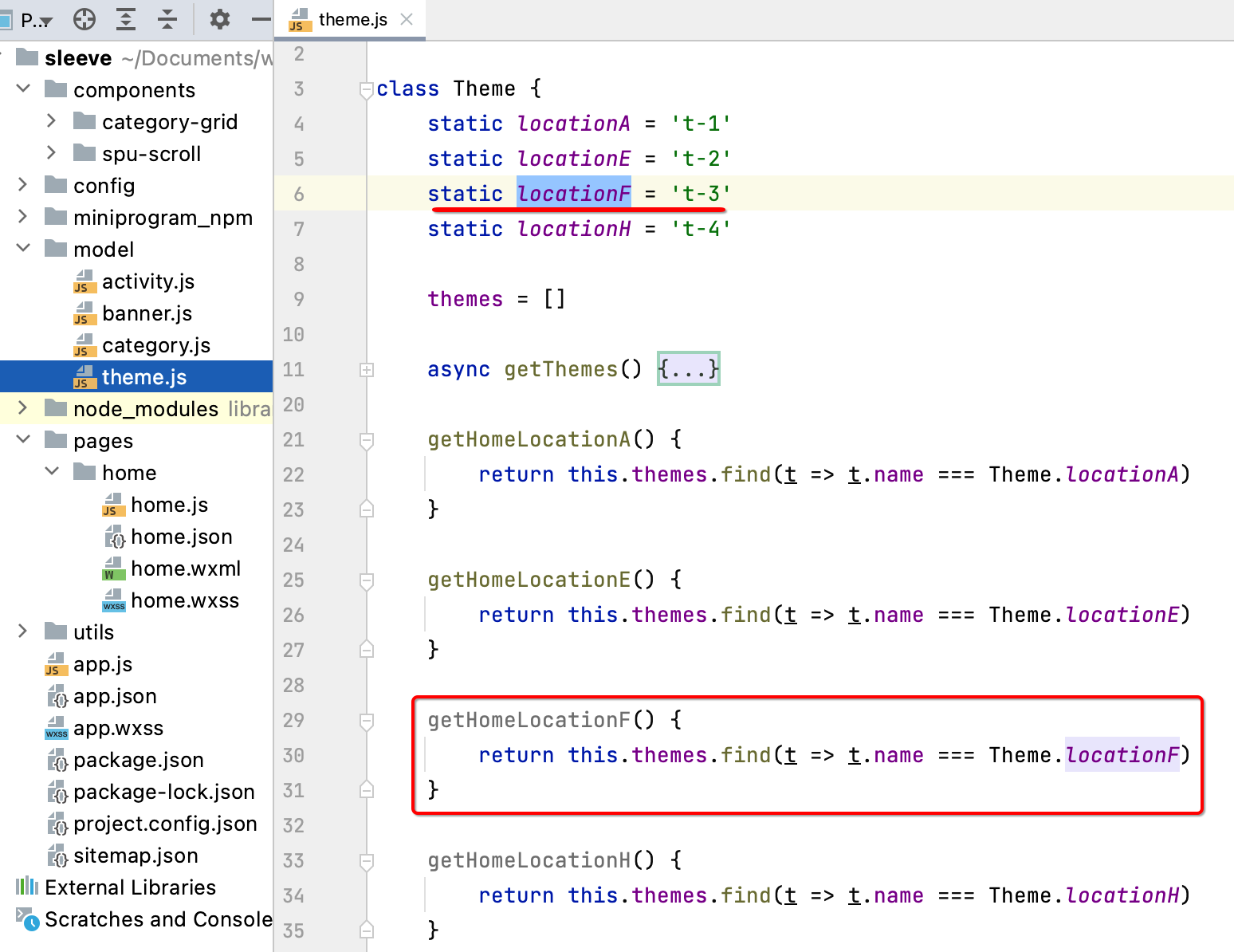The height and width of the screenshot is (952, 1234).
Task: Click the locationH static field declaration
Action: click(x=574, y=229)
